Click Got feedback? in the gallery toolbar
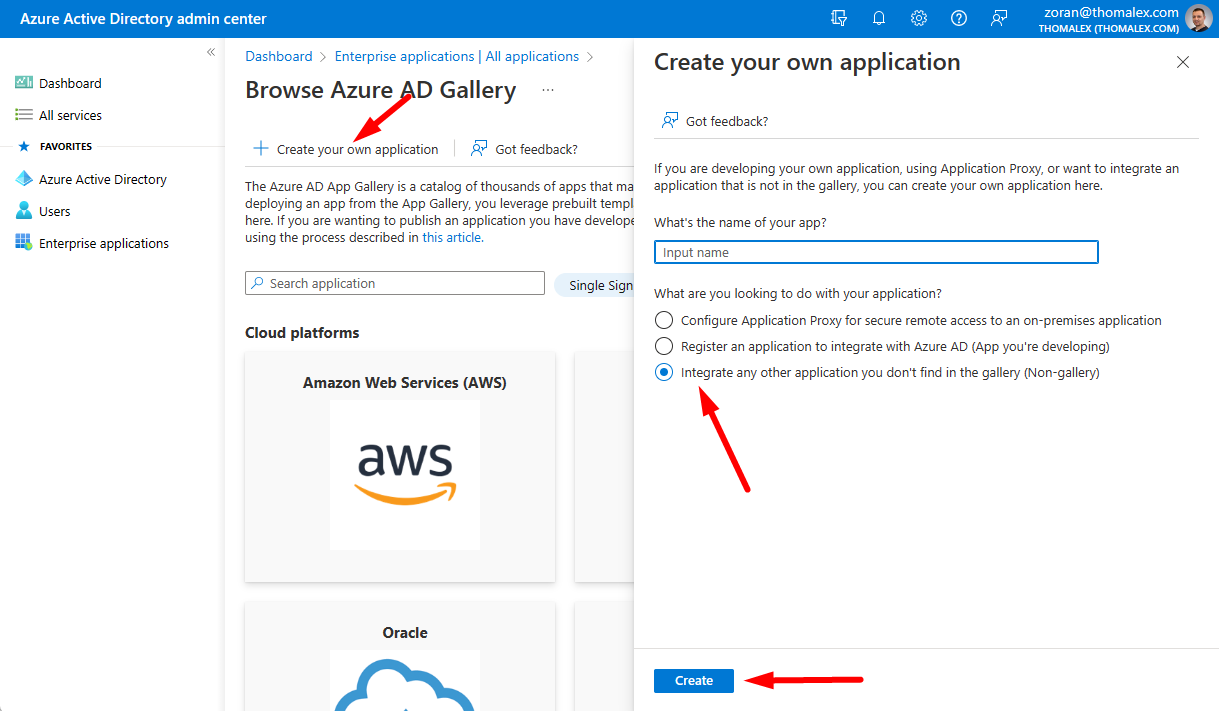1219x711 pixels. coord(525,149)
